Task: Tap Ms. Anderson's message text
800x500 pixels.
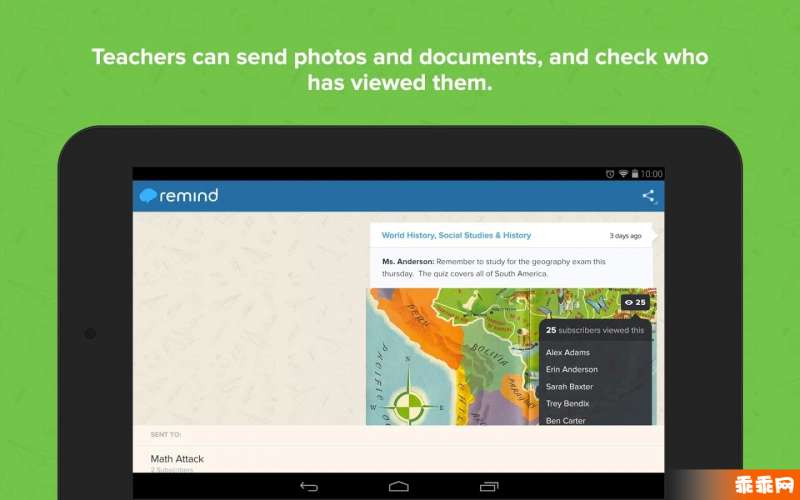Action: (x=493, y=267)
